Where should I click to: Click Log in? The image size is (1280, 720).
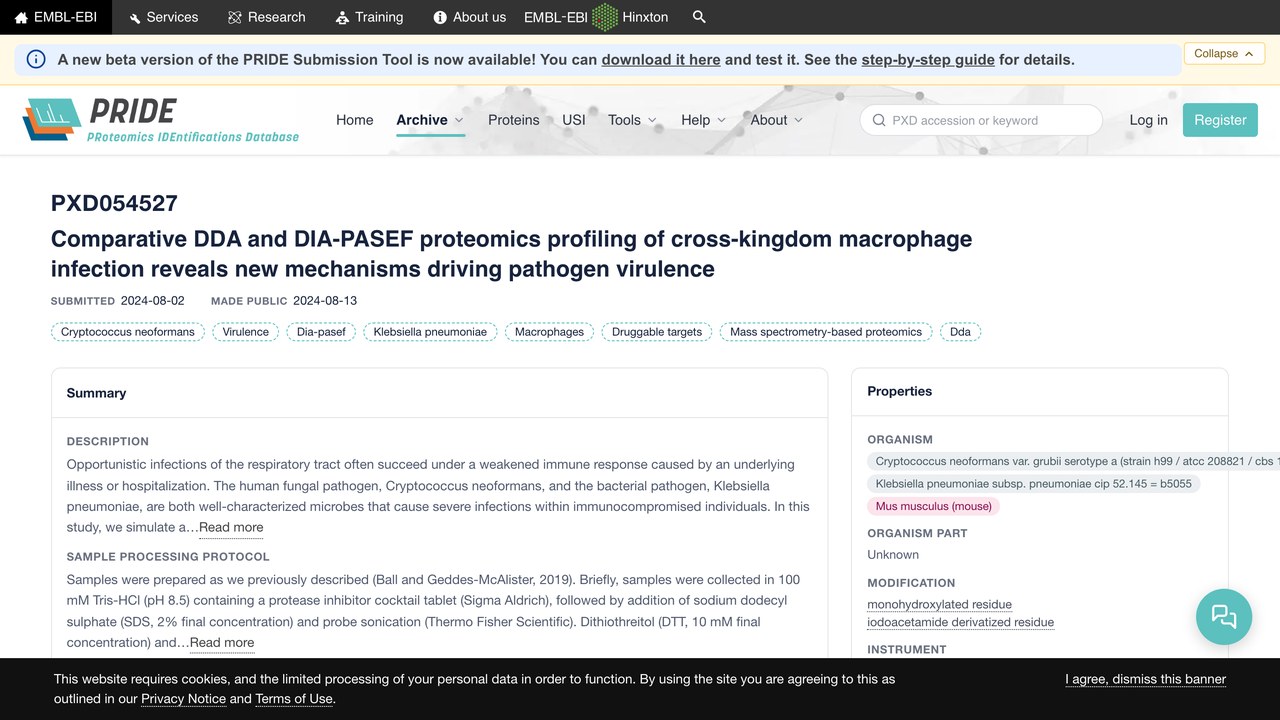click(x=1148, y=120)
